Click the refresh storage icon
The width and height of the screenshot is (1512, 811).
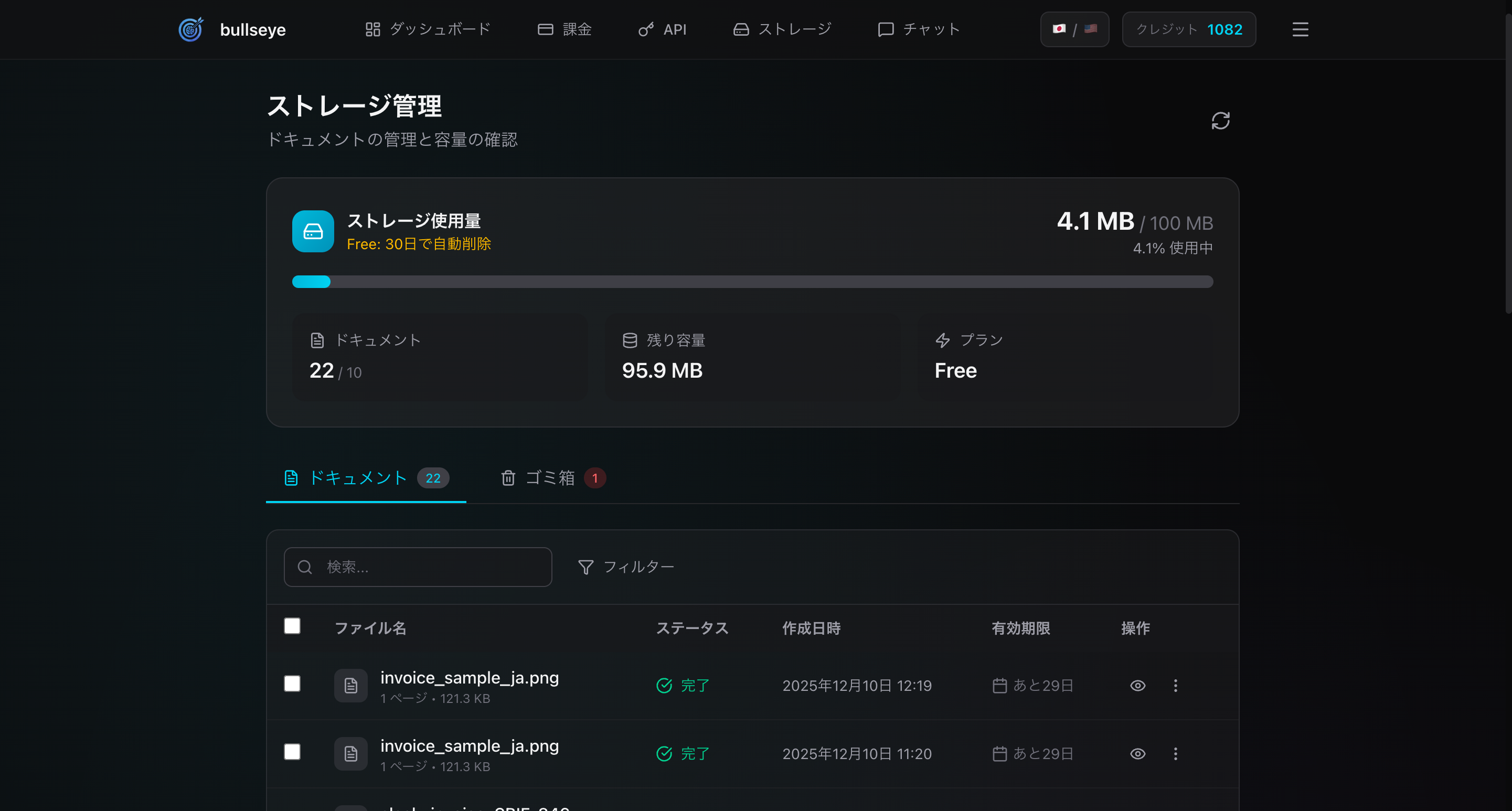pos(1220,121)
